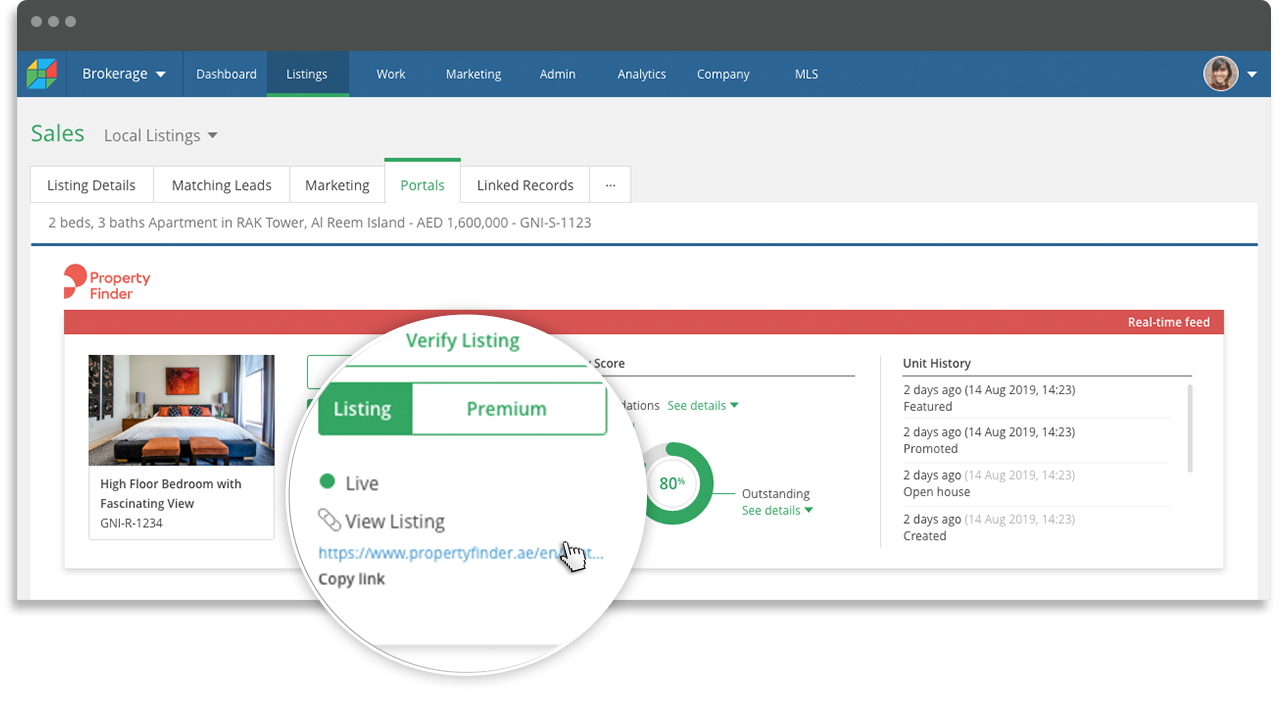The height and width of the screenshot is (715, 1287).
Task: Click the Property Finder logo
Action: pyautogui.click(x=107, y=282)
